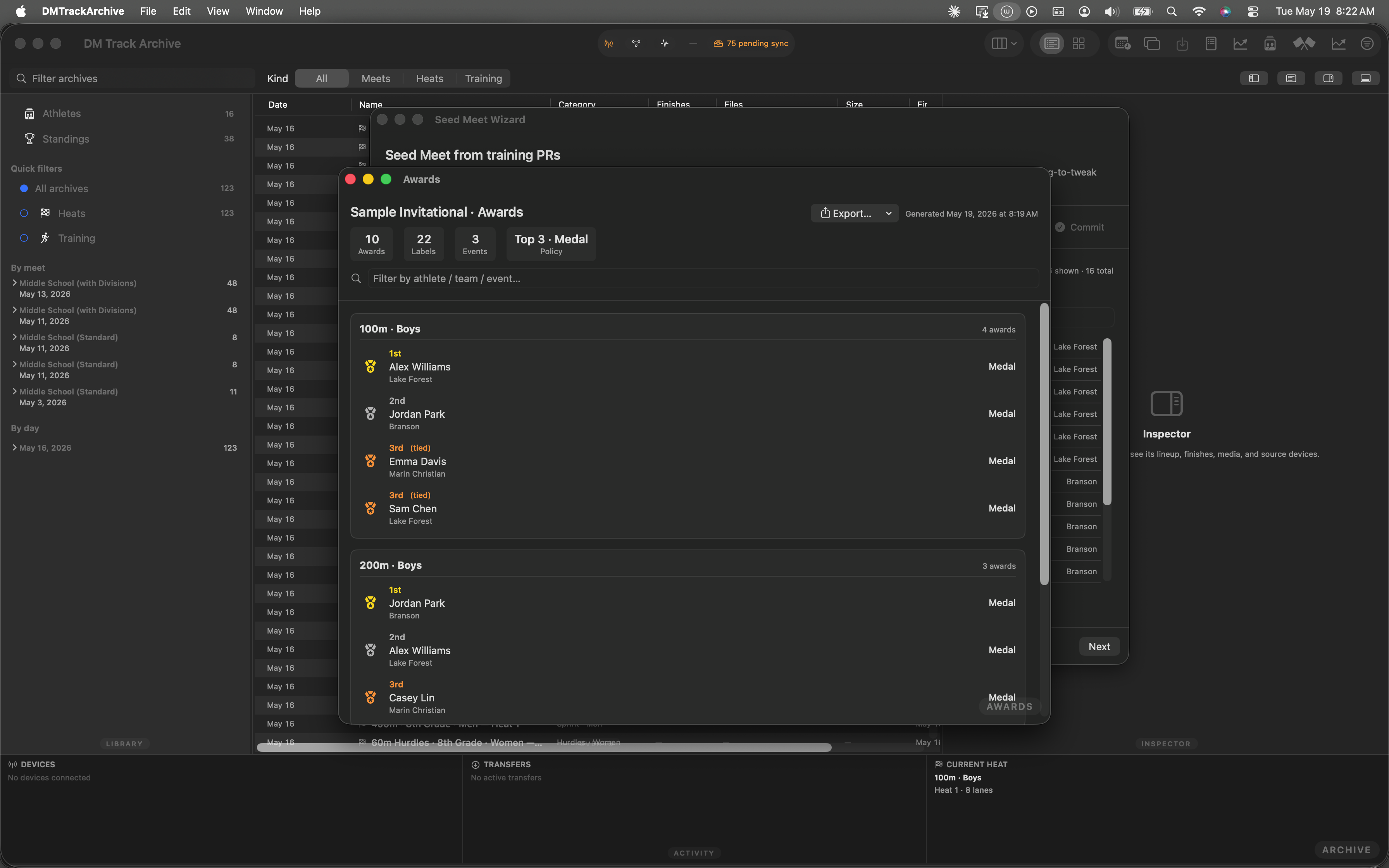This screenshot has width=1389, height=868.
Task: Click the Export share icon
Action: [825, 213]
